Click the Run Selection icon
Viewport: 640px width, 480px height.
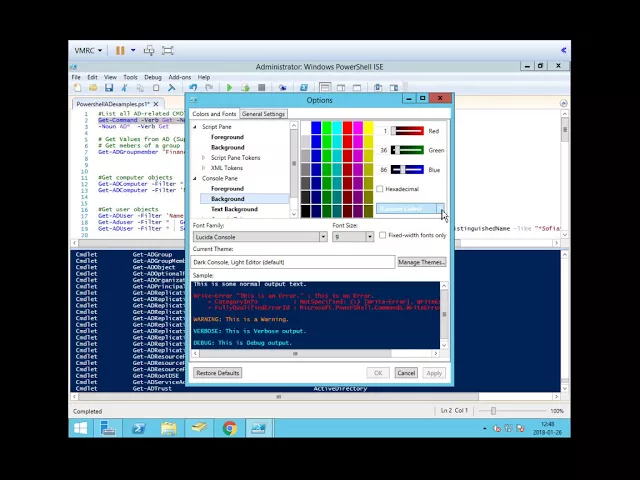[245, 87]
